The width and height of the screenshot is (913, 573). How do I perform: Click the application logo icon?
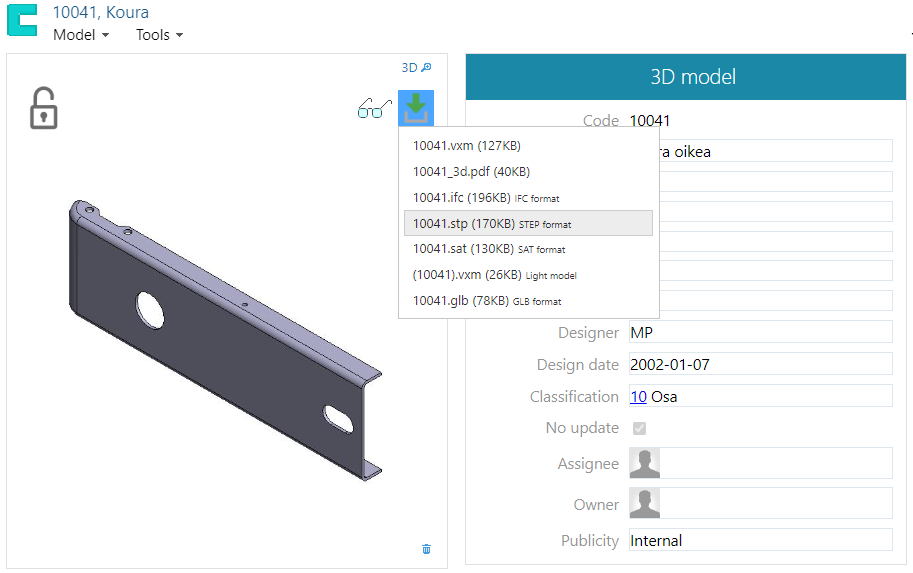pos(22,22)
